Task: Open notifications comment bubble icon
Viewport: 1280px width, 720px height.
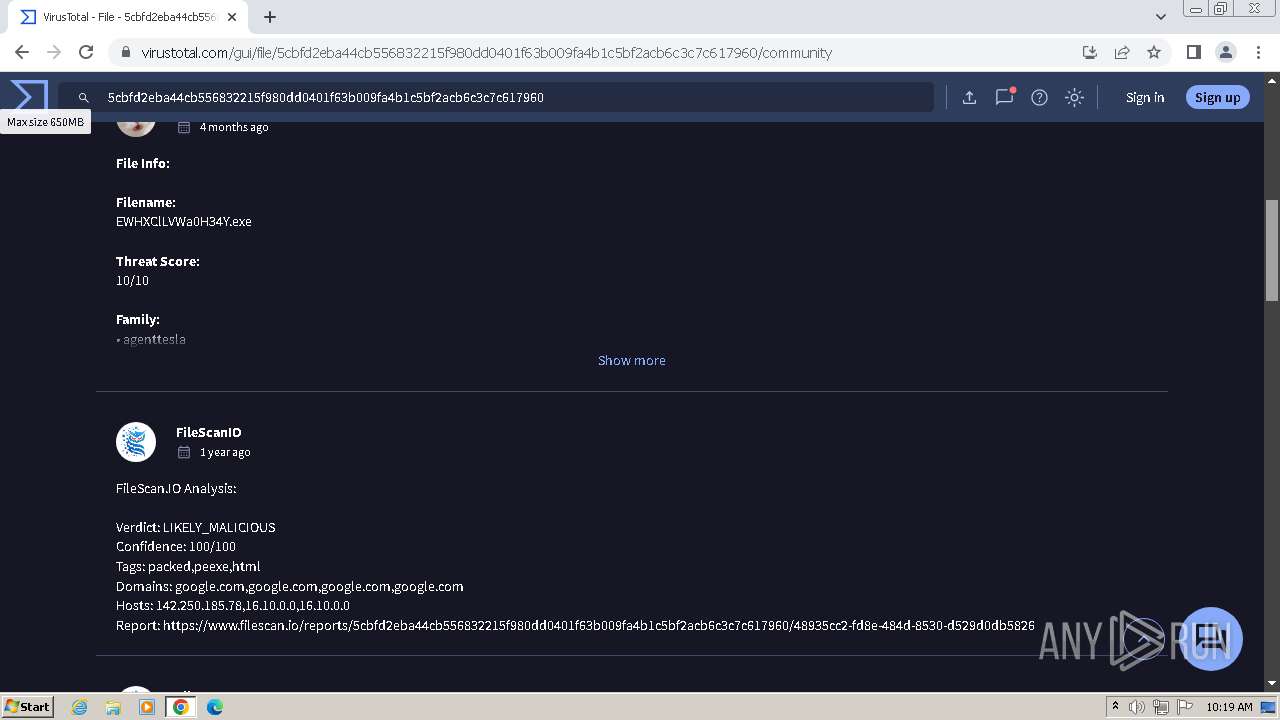Action: tap(1004, 97)
